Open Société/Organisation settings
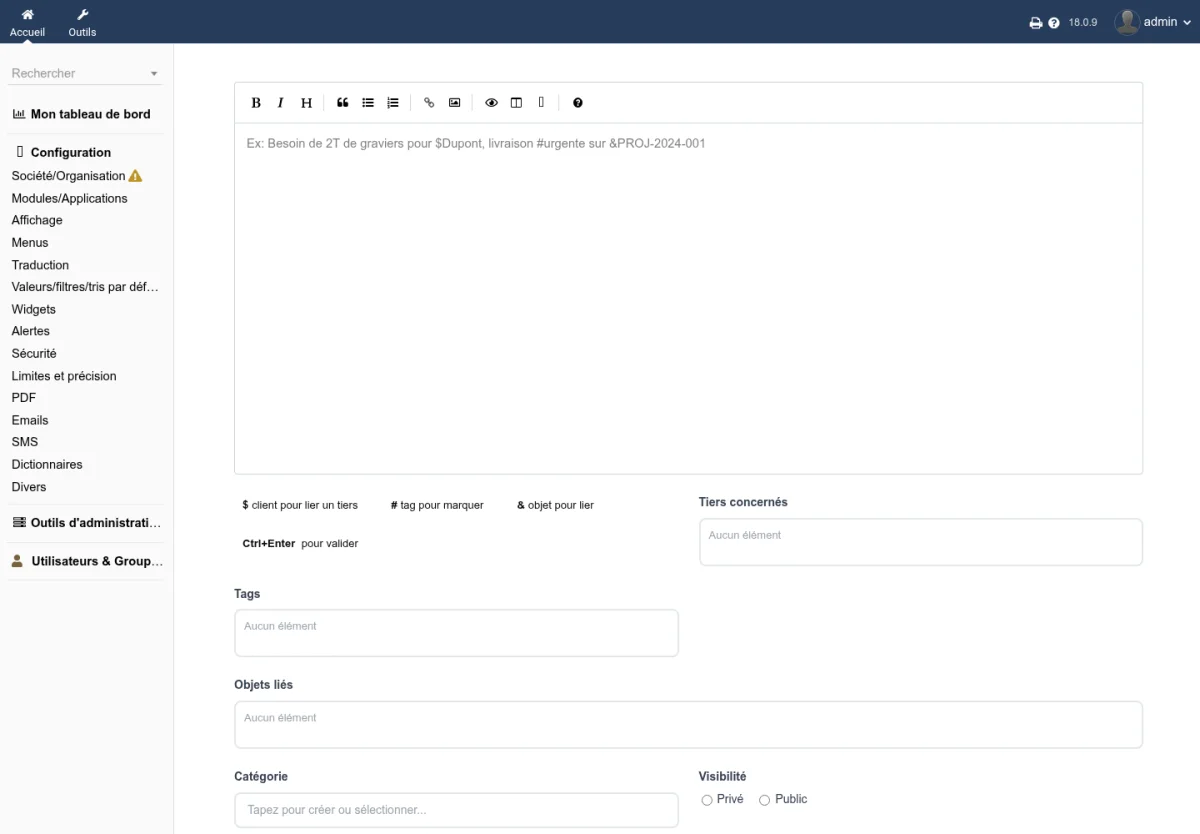 pos(68,176)
